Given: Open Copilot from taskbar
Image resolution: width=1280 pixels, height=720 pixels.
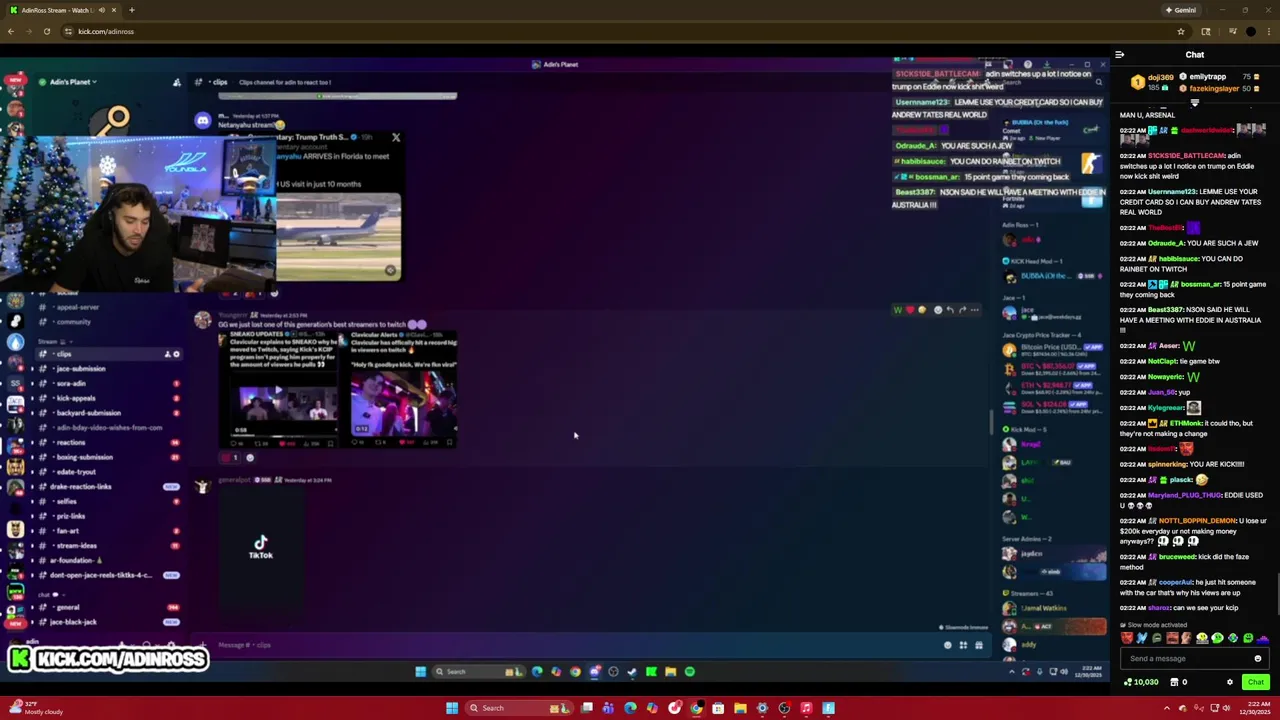Looking at the screenshot, I should 652,708.
